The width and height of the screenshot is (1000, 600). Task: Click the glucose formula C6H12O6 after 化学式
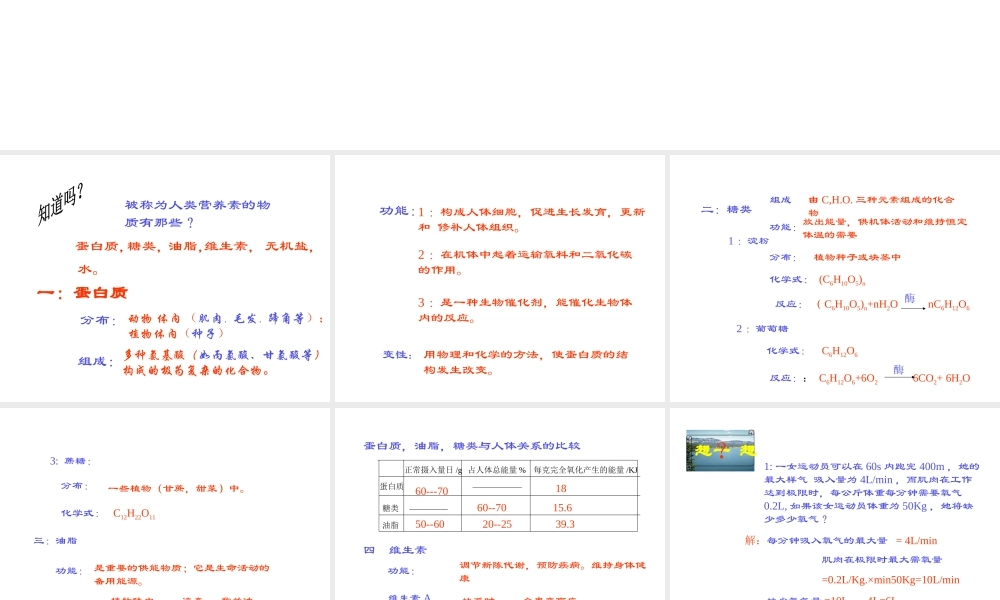click(x=839, y=351)
